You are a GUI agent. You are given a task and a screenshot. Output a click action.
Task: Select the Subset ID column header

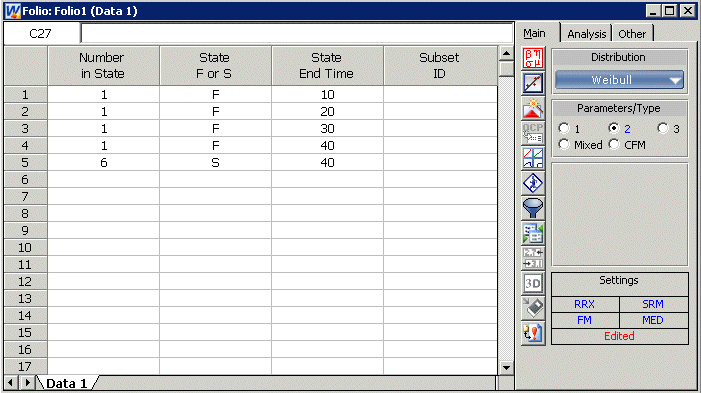[440, 65]
